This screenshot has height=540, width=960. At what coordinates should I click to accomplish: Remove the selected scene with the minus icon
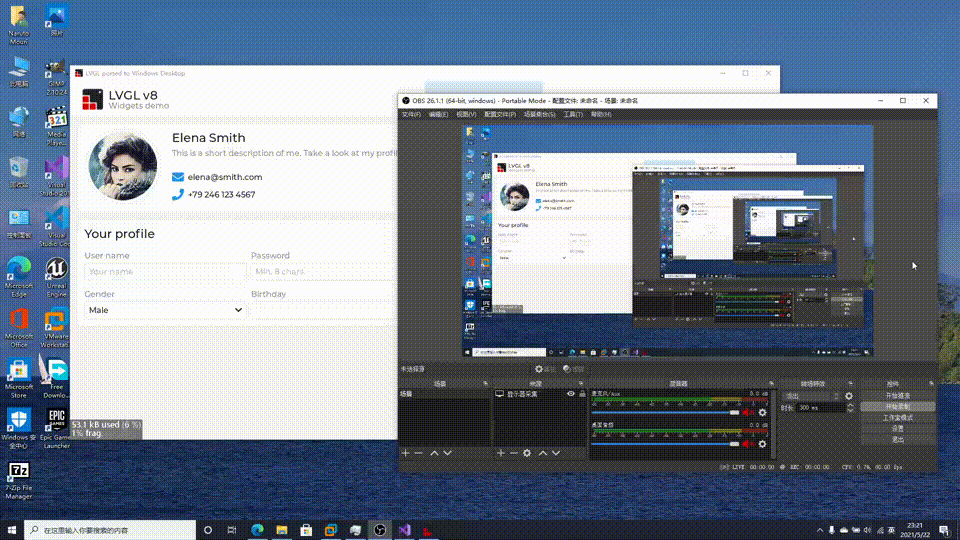coord(419,453)
